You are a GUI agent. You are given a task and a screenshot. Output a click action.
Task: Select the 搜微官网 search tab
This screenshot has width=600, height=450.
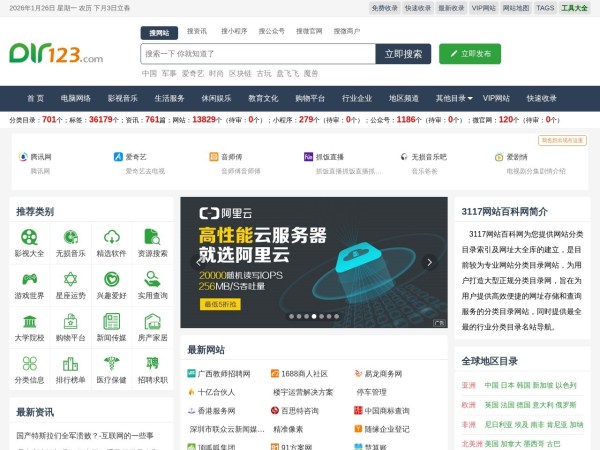point(309,31)
